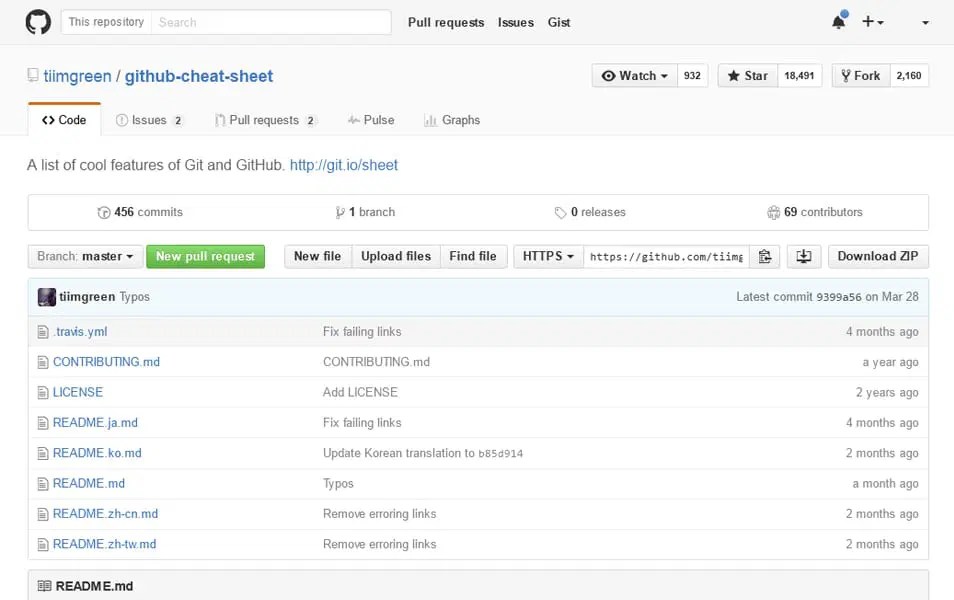954x600 pixels.
Task: Open the HTTPS protocol dropdown
Action: (547, 256)
